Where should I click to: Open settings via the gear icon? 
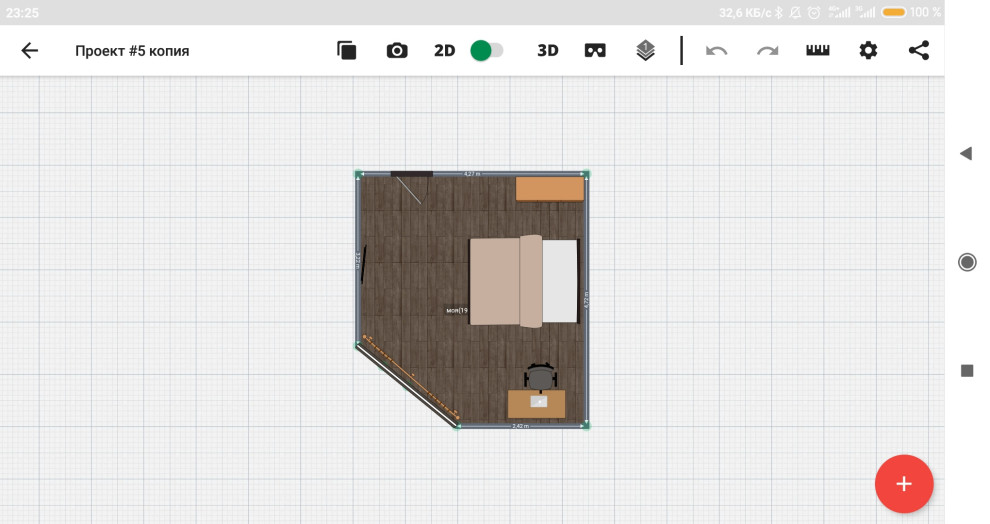868,51
